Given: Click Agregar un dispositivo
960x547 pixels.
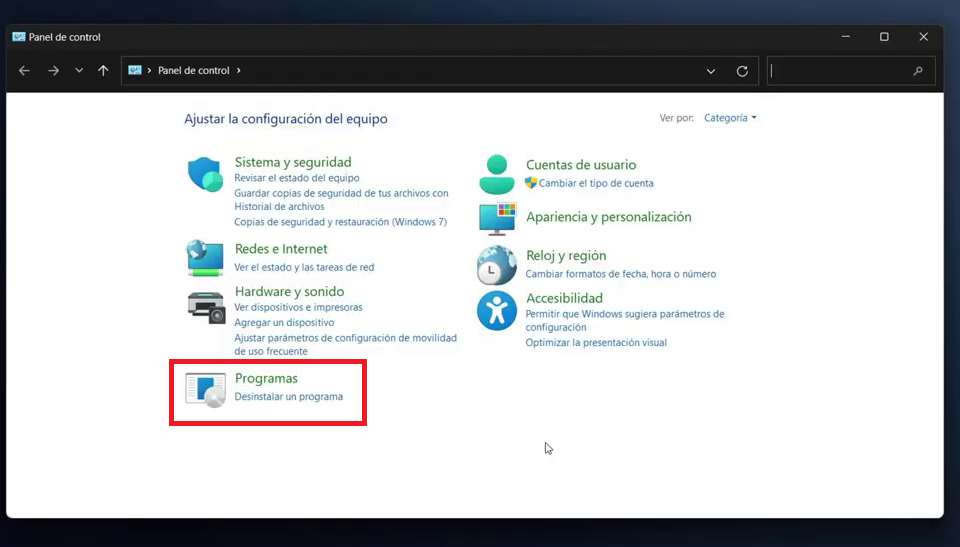Looking at the screenshot, I should pyautogui.click(x=284, y=322).
